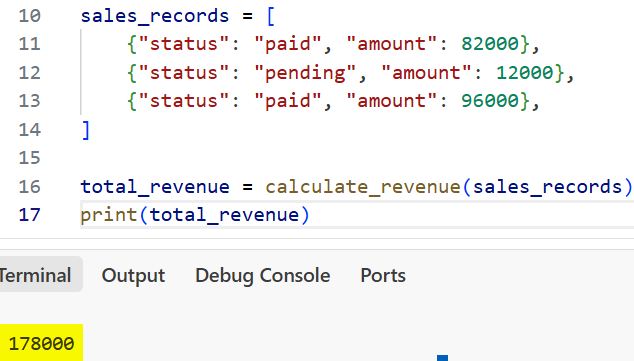Click line number 15 in the gutter
Image resolution: width=634 pixels, height=361 pixels.
pyautogui.click(x=30, y=158)
